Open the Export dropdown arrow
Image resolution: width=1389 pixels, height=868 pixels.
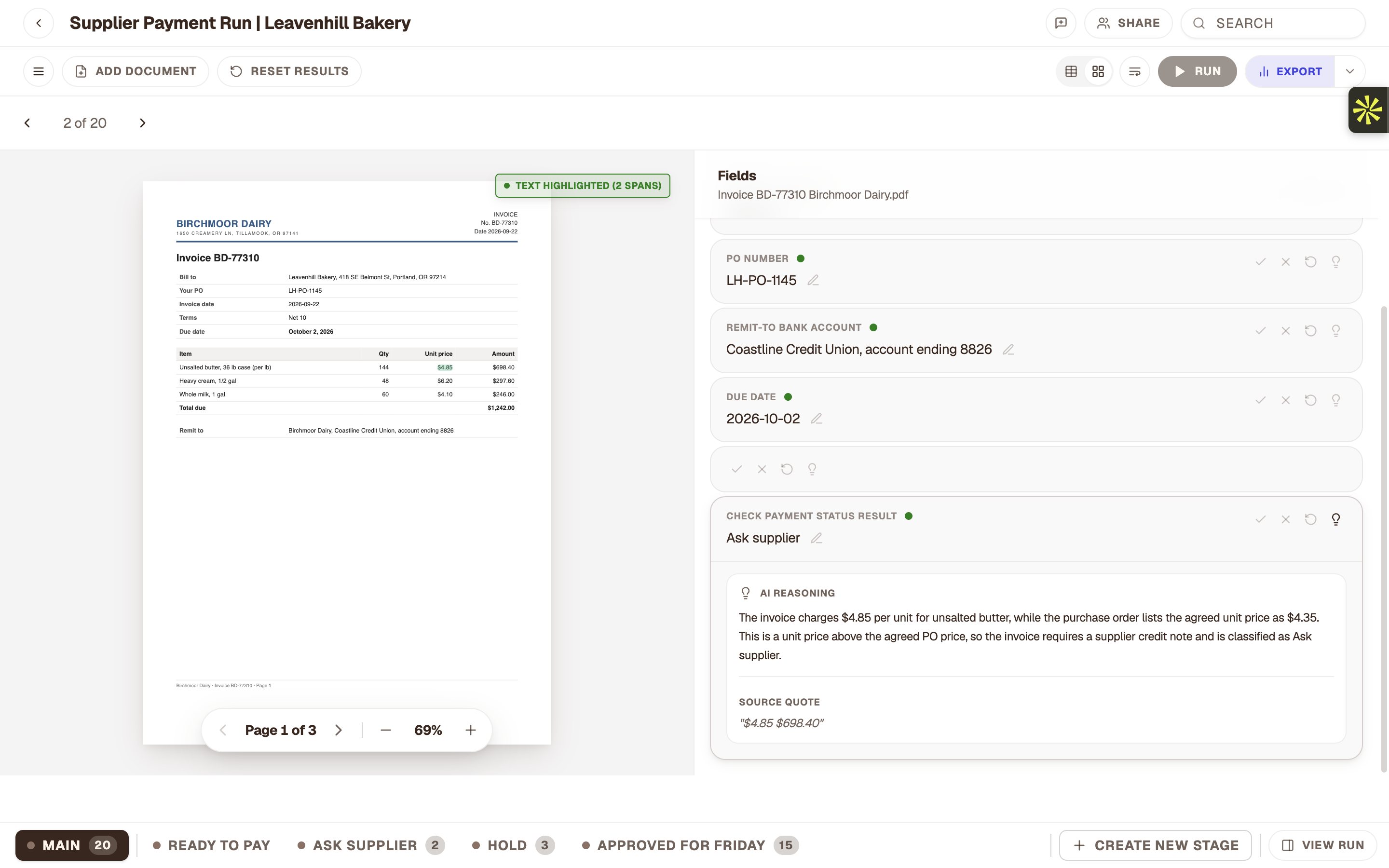click(1350, 71)
